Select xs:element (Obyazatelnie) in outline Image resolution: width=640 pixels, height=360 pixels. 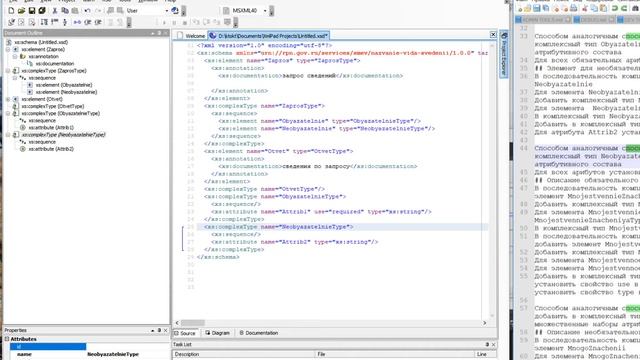[x=64, y=85]
